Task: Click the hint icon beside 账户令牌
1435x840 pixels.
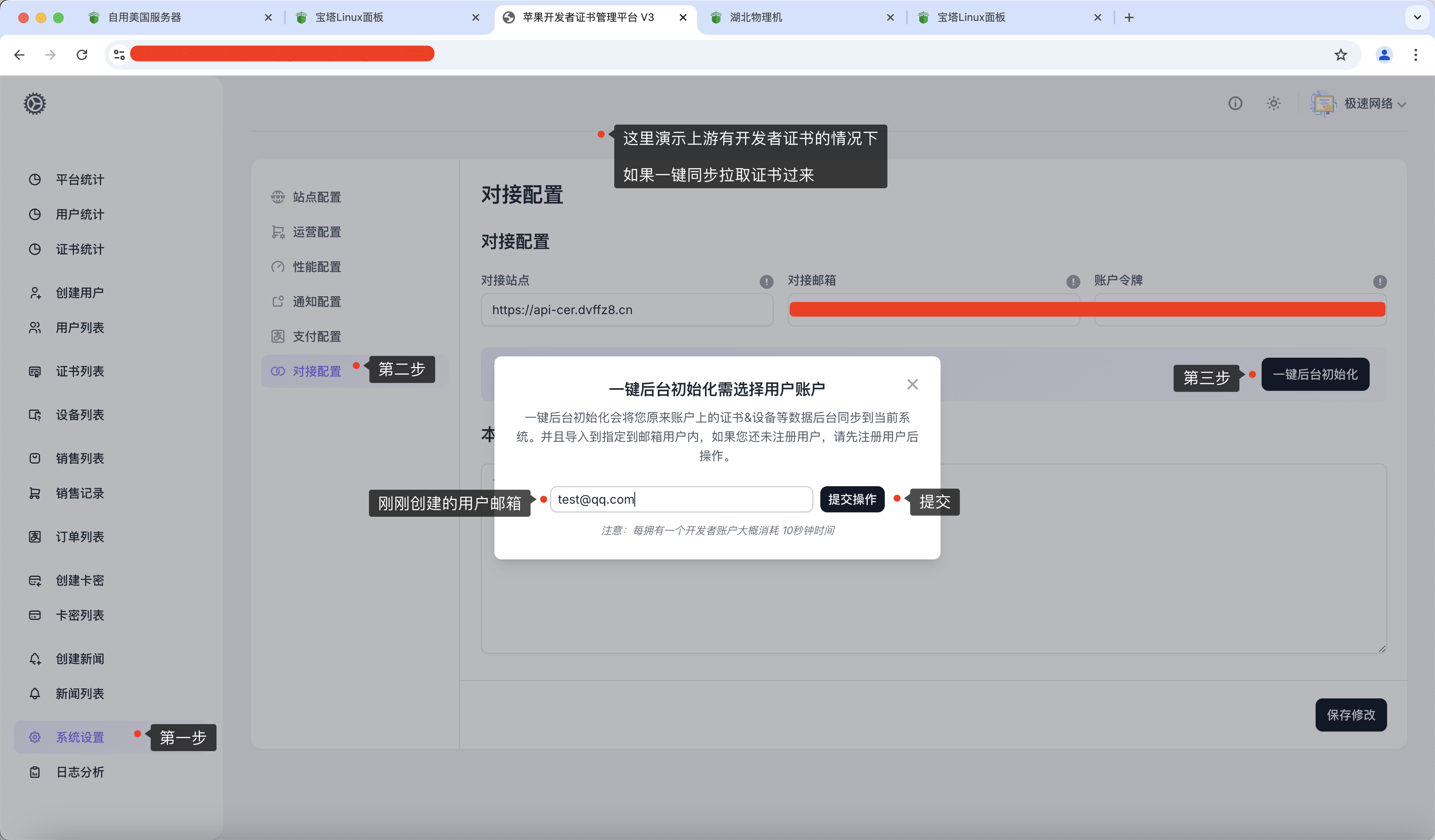Action: tap(1380, 281)
